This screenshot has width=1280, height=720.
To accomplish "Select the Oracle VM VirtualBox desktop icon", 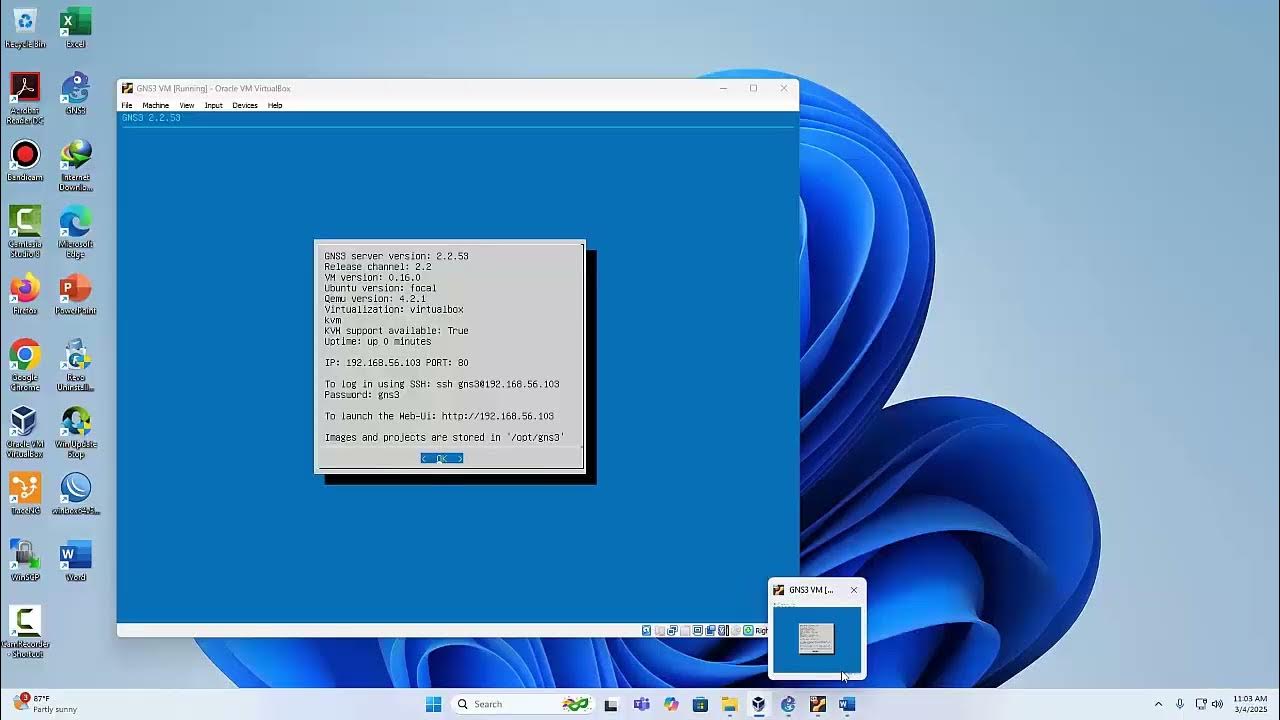I will point(25,432).
